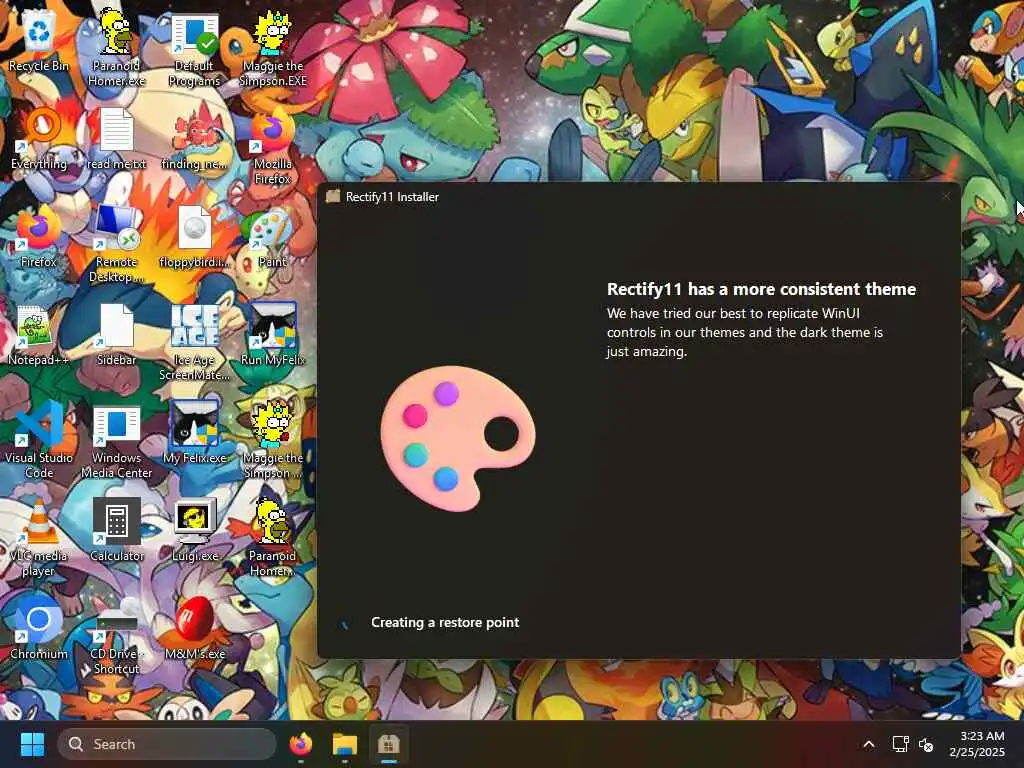1024x768 pixels.
Task: Open the network status tray icon
Action: (901, 744)
